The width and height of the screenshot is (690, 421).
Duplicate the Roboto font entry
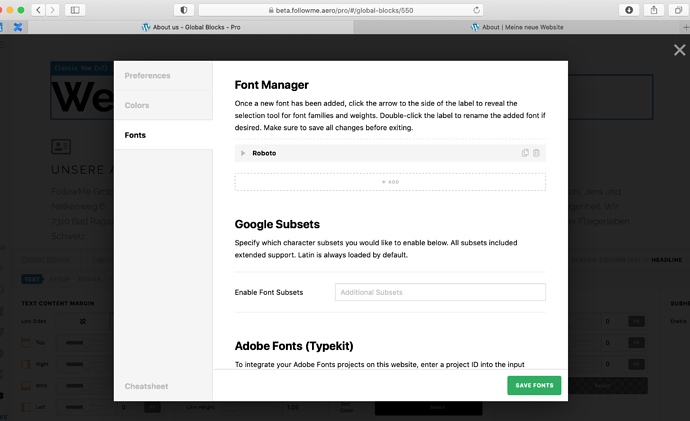(x=525, y=153)
